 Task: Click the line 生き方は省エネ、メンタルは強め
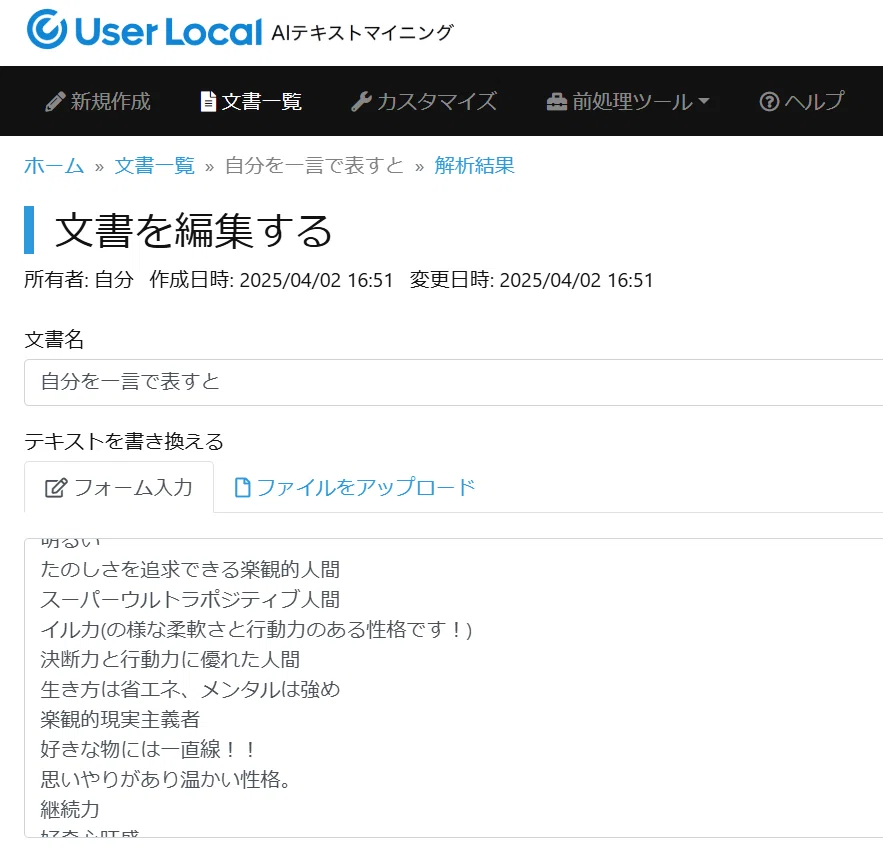[190, 690]
